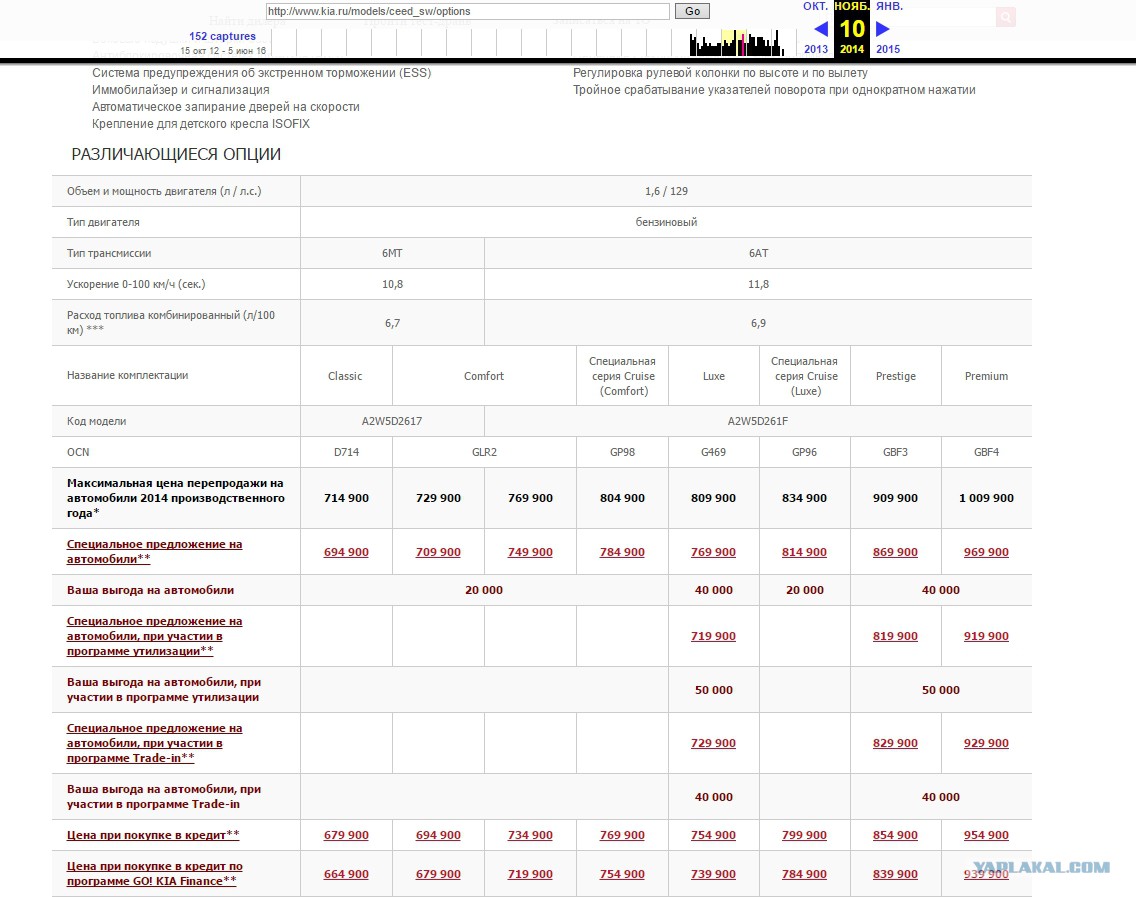Open 'Цена при покупке в кредит' link
Image resolution: width=1136 pixels, height=897 pixels.
[153, 835]
